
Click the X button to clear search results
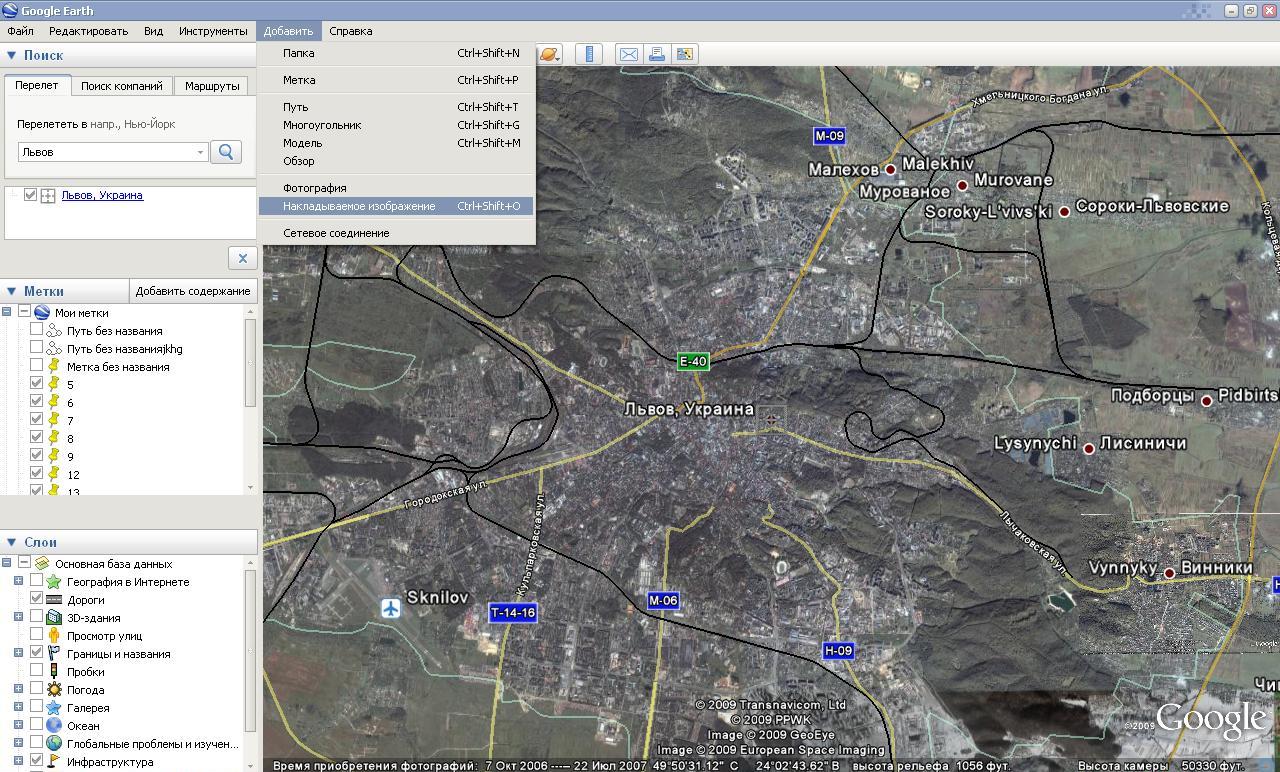point(242,258)
